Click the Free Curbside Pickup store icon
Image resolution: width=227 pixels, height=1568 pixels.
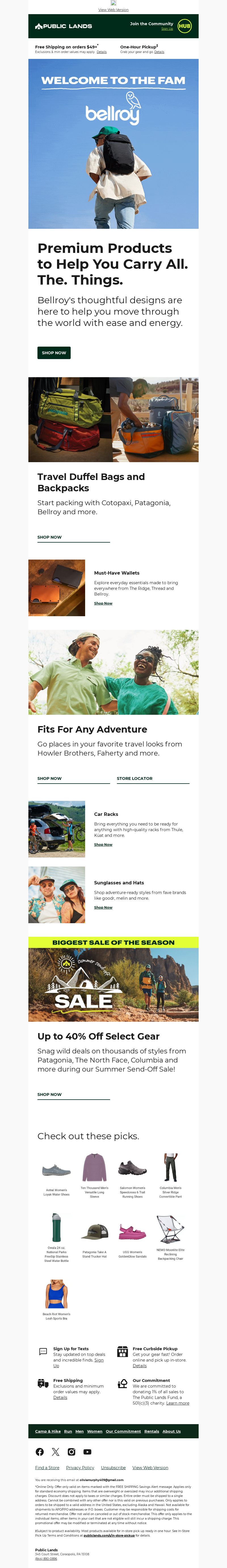123,1351
